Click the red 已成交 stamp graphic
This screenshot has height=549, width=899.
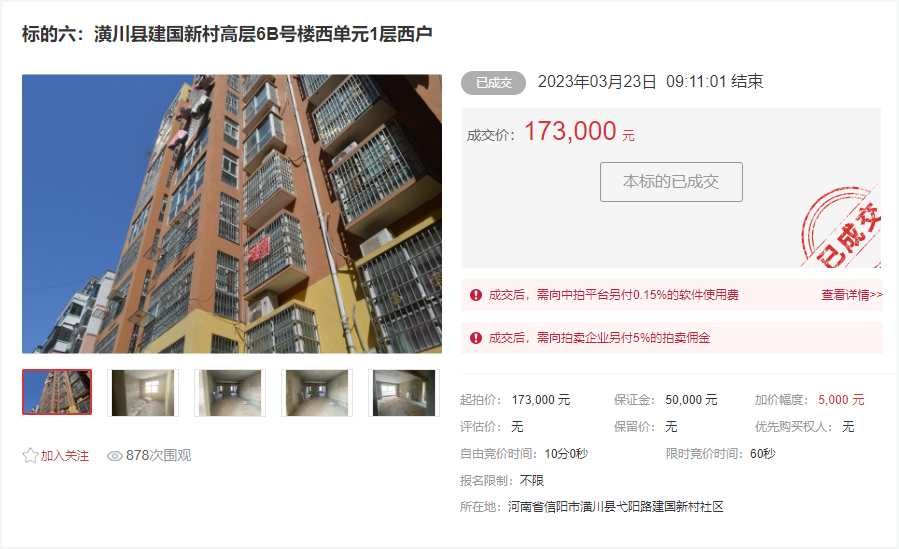click(841, 227)
